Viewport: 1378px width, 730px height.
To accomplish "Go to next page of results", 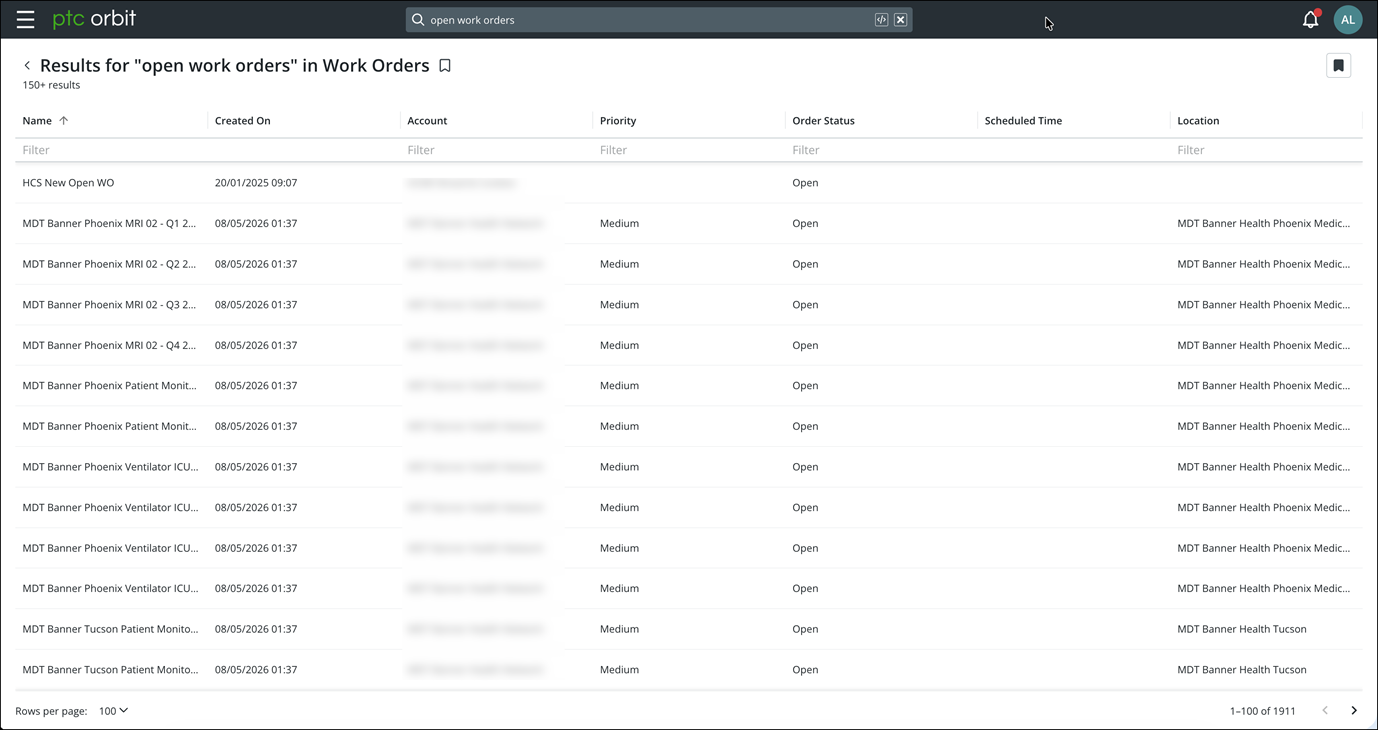I will [x=1354, y=711].
